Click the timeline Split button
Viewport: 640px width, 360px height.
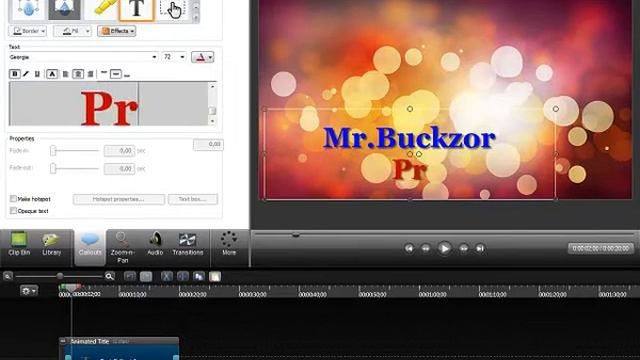(x=182, y=276)
